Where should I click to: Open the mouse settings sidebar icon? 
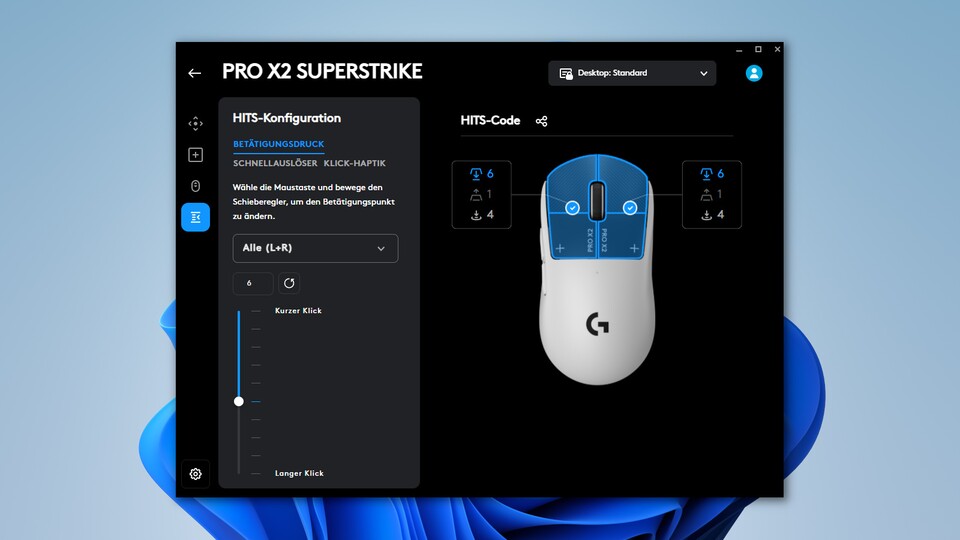point(195,186)
